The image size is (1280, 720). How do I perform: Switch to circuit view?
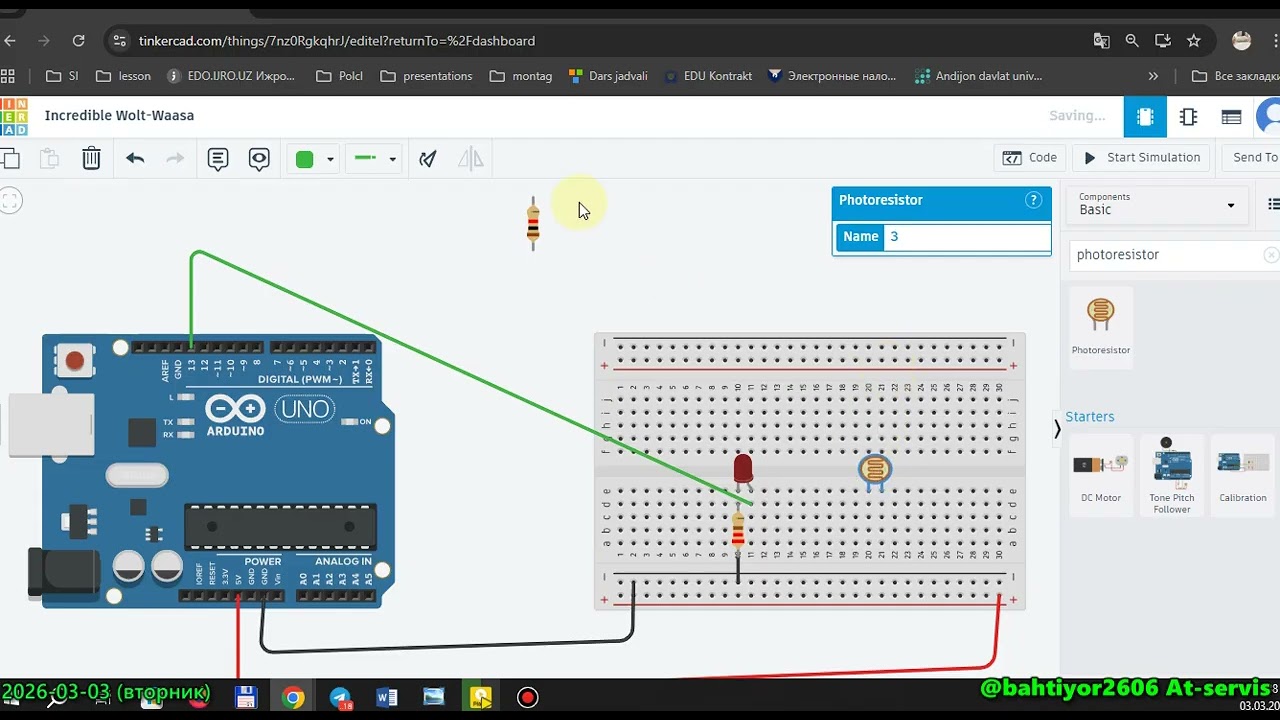(x=1145, y=117)
